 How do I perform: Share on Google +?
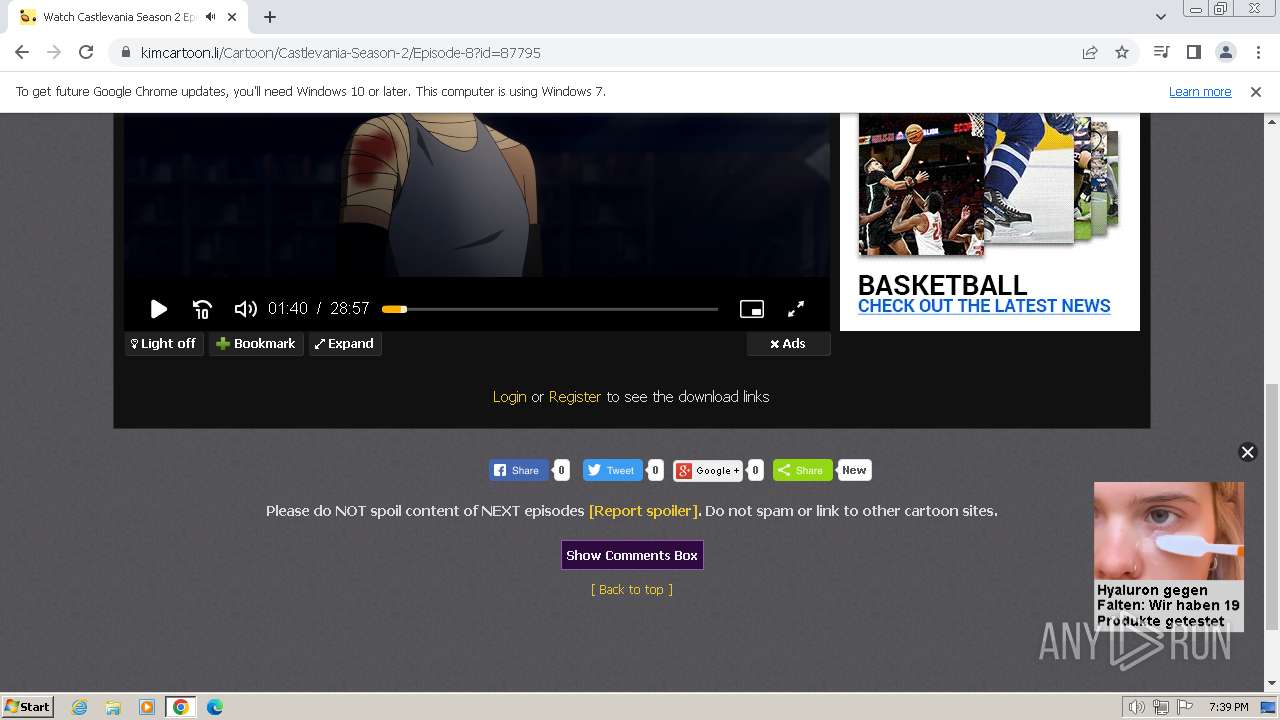tap(708, 470)
